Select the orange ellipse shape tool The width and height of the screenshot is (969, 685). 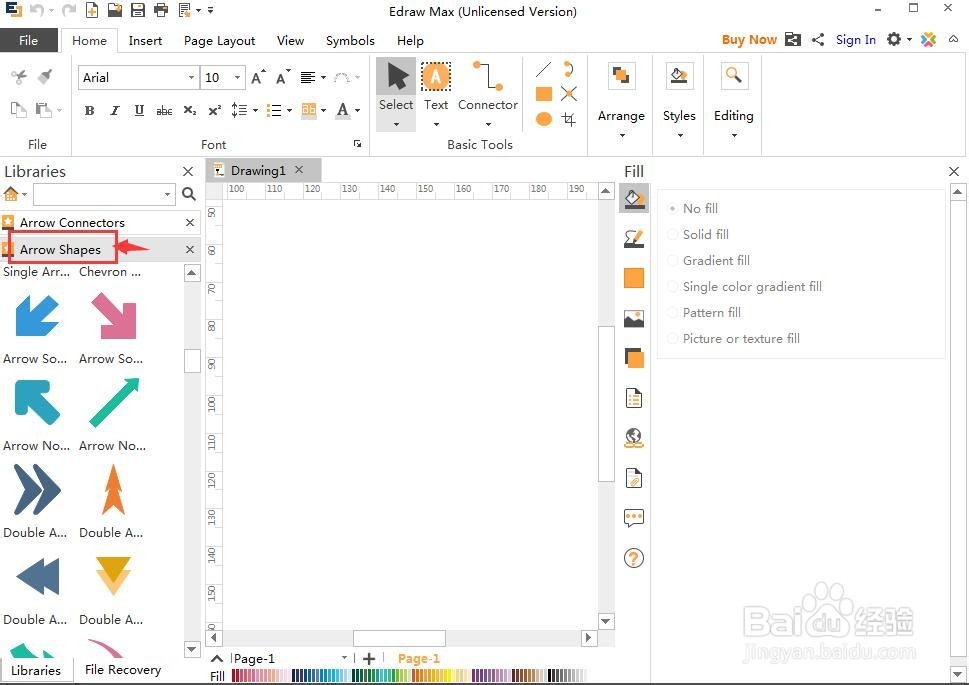click(x=544, y=118)
